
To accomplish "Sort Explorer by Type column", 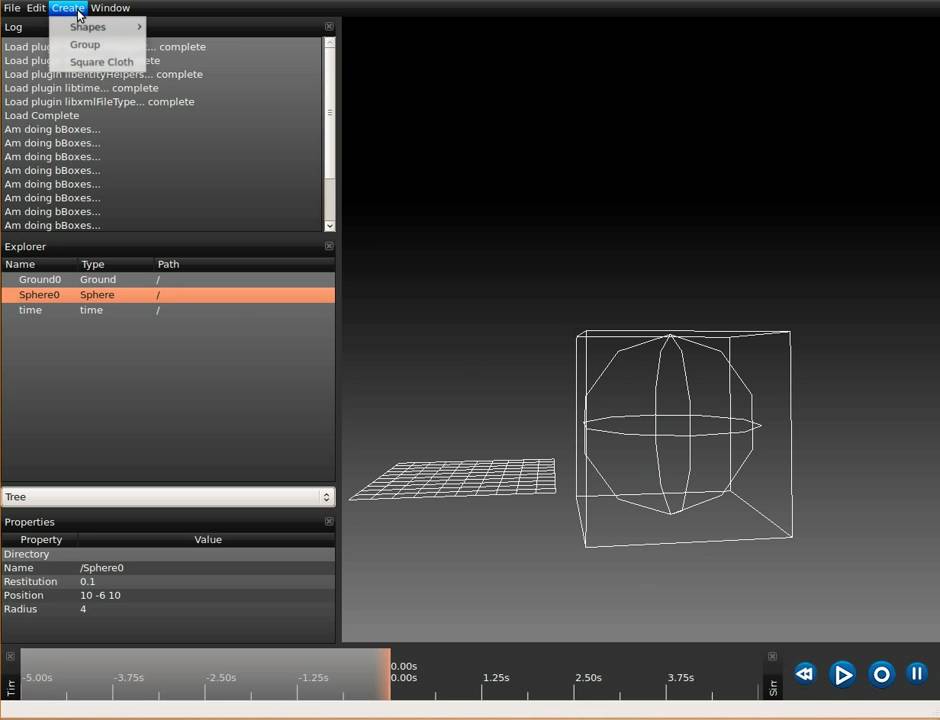I will tap(116, 264).
